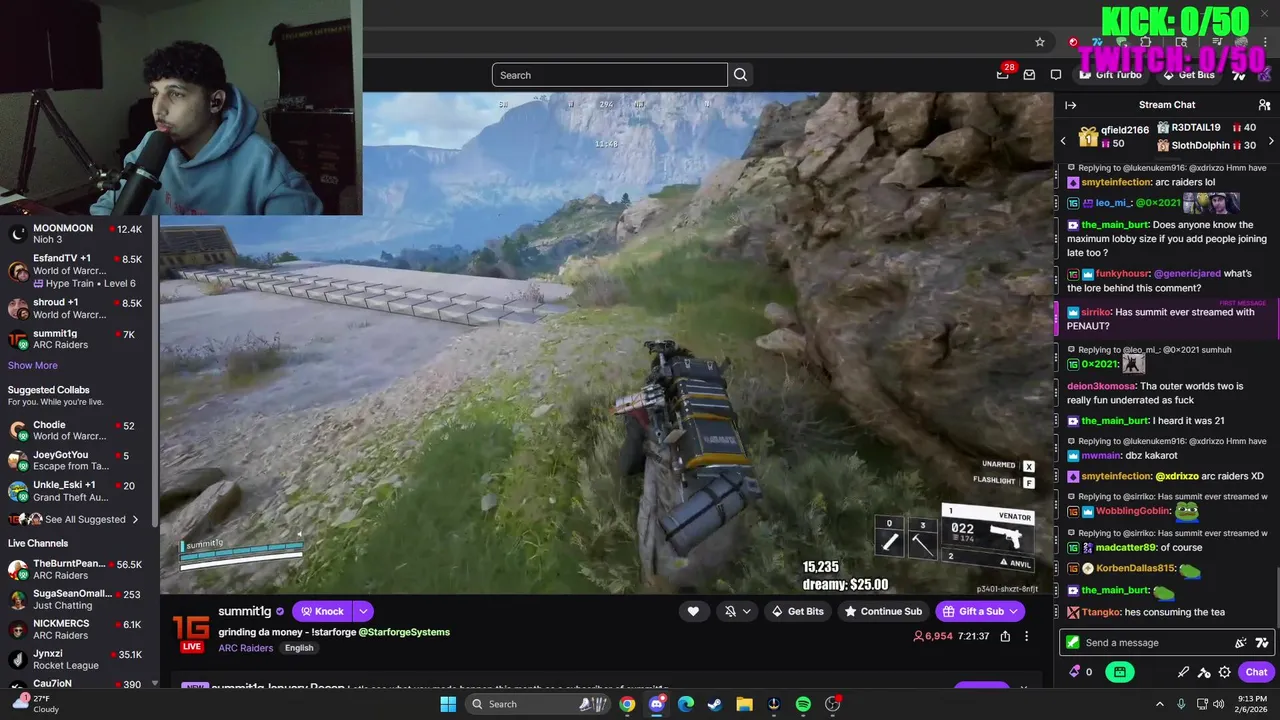The image size is (1280, 720).
Task: Open the chat community users icon
Action: (x=1264, y=105)
